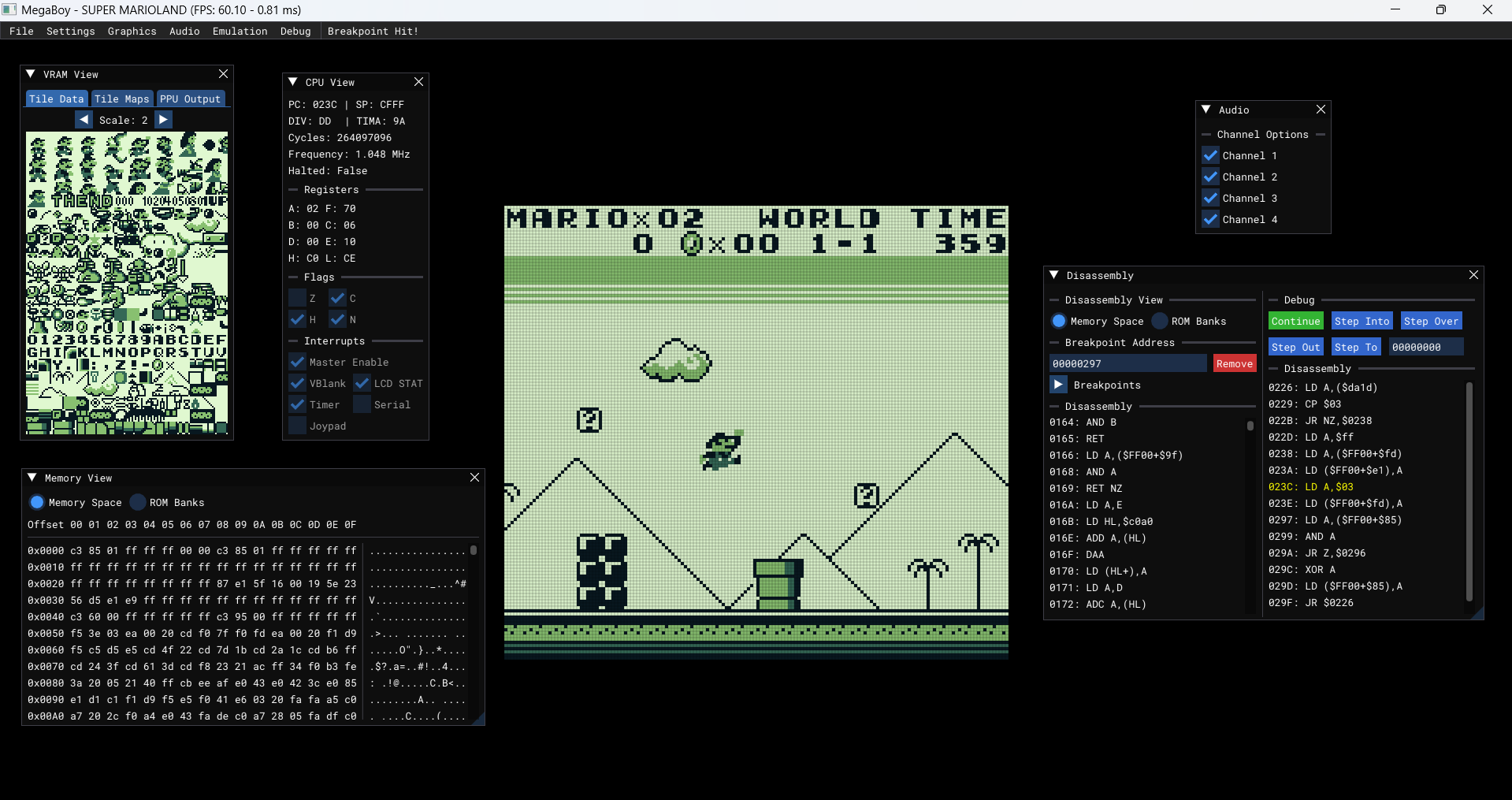The height and width of the screenshot is (800, 1512).
Task: Close the Disassembly panel
Action: point(1473,275)
